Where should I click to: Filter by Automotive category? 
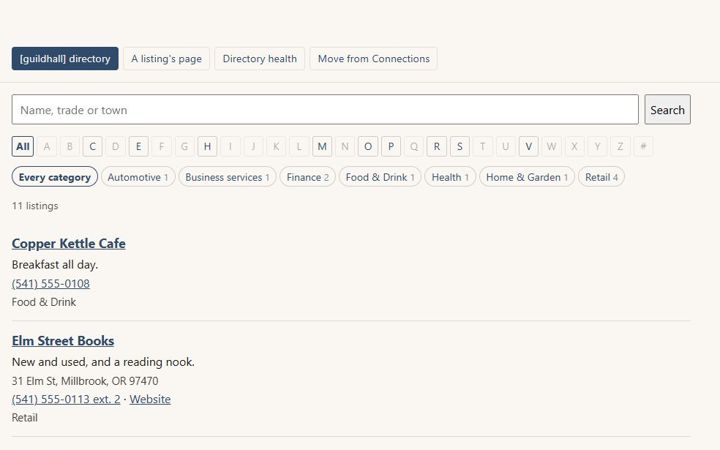pos(138,177)
